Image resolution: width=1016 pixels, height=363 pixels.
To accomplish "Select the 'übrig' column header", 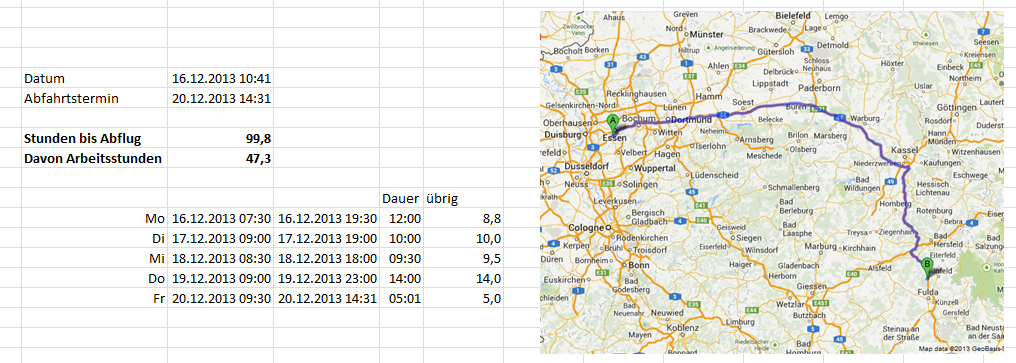I will [464, 199].
